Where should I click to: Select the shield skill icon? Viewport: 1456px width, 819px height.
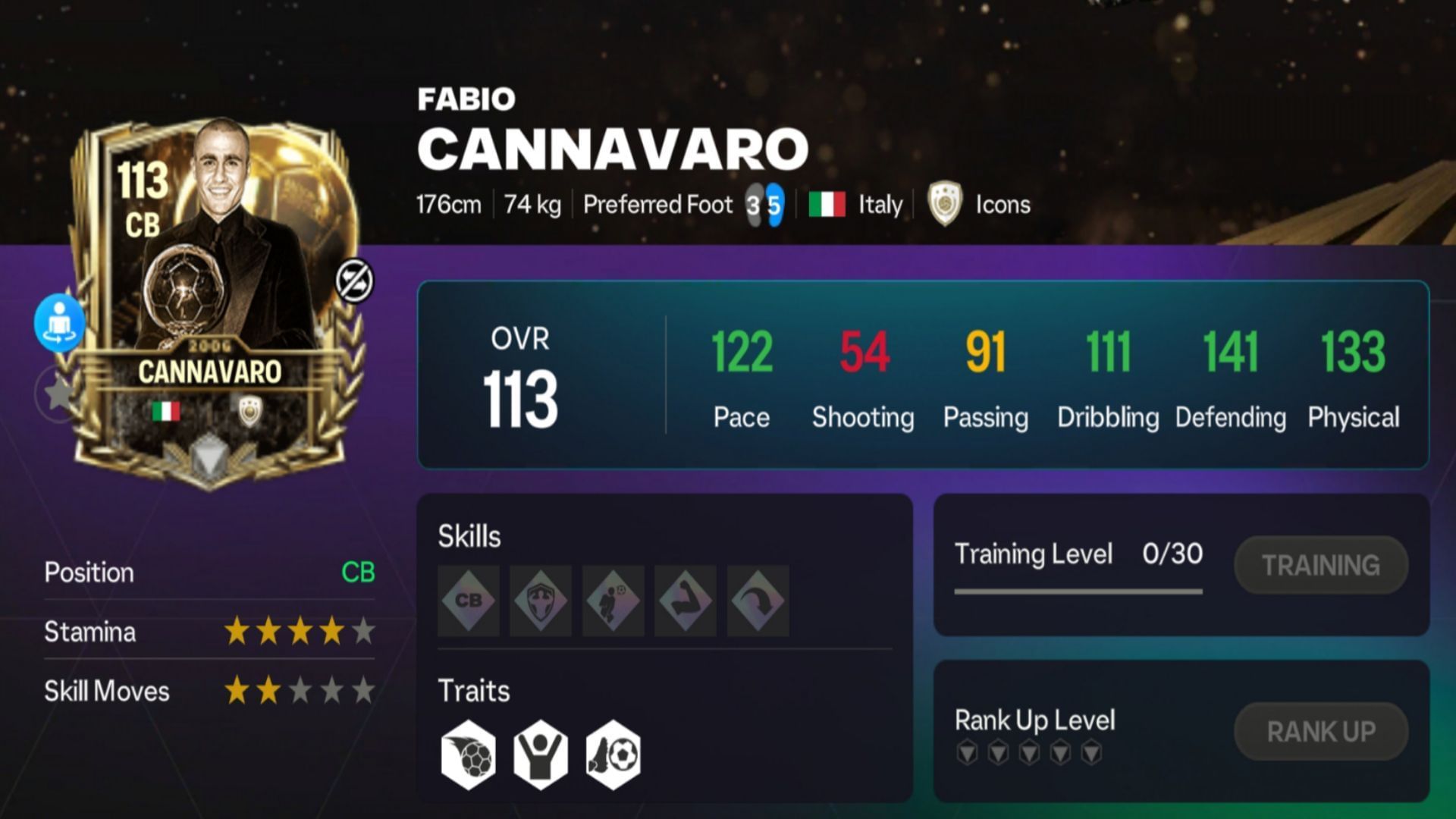coord(541,601)
